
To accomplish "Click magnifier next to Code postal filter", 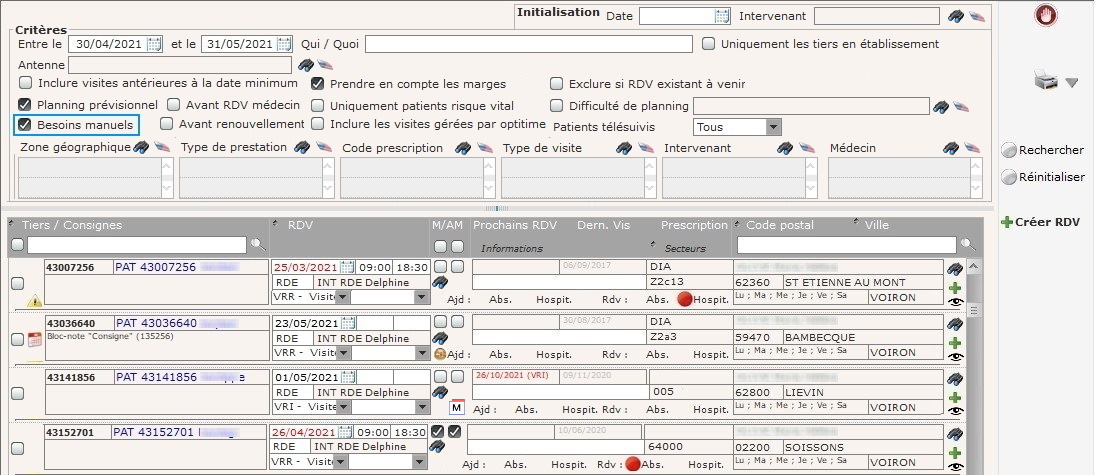I will (967, 244).
